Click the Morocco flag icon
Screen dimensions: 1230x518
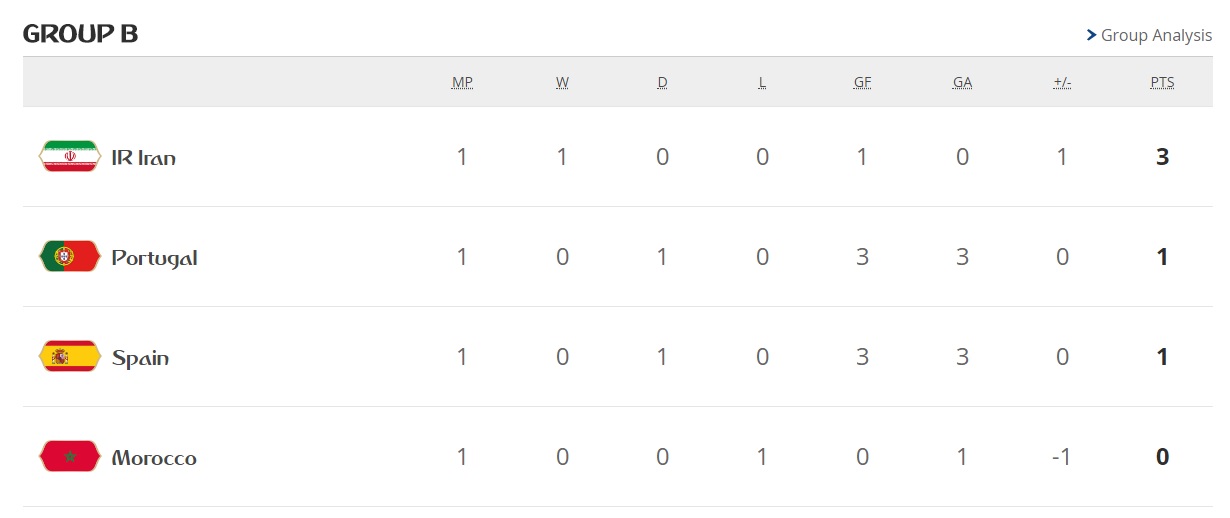(70, 457)
